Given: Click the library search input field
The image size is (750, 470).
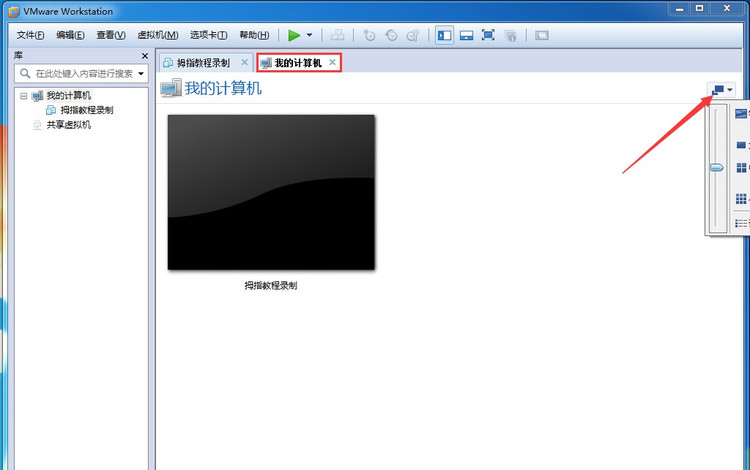Looking at the screenshot, I should tap(82, 74).
